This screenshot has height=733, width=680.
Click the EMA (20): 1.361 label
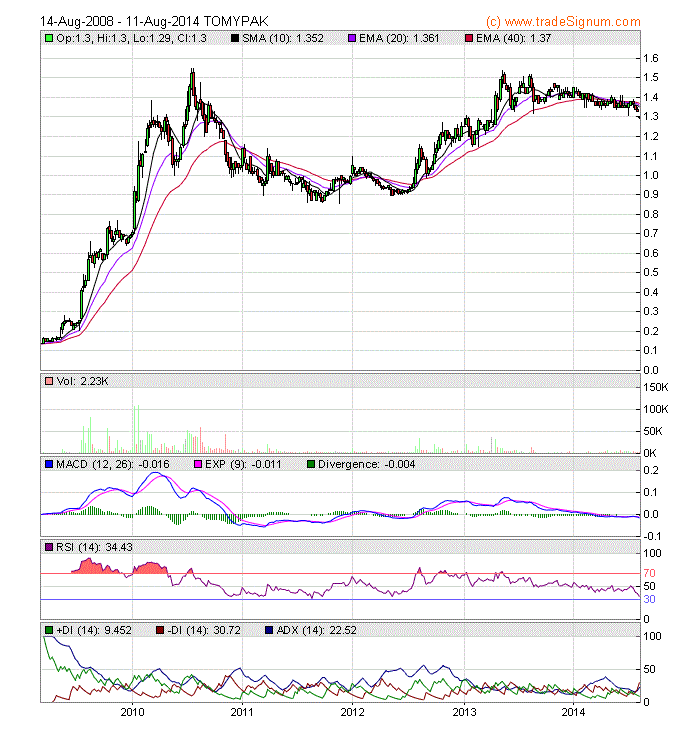[x=399, y=38]
